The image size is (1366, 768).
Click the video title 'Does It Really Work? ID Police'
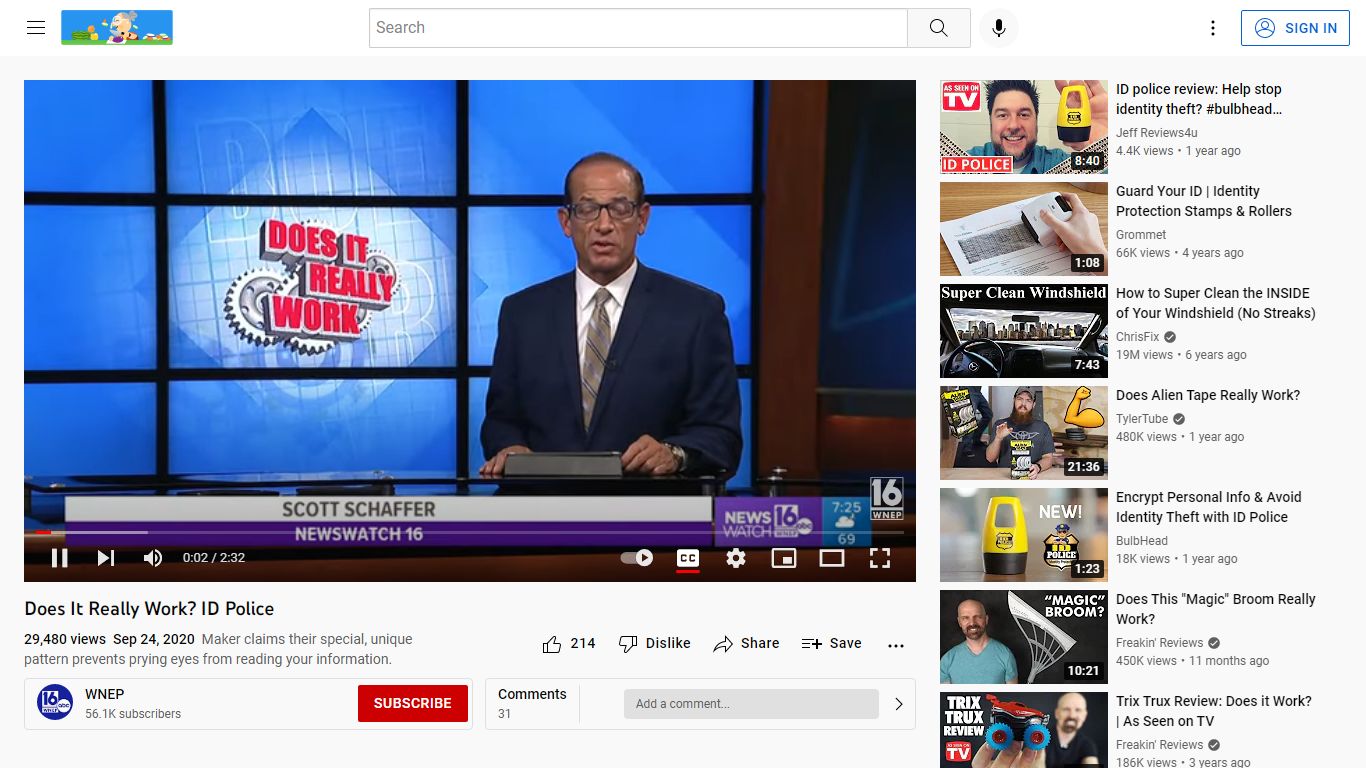point(149,609)
